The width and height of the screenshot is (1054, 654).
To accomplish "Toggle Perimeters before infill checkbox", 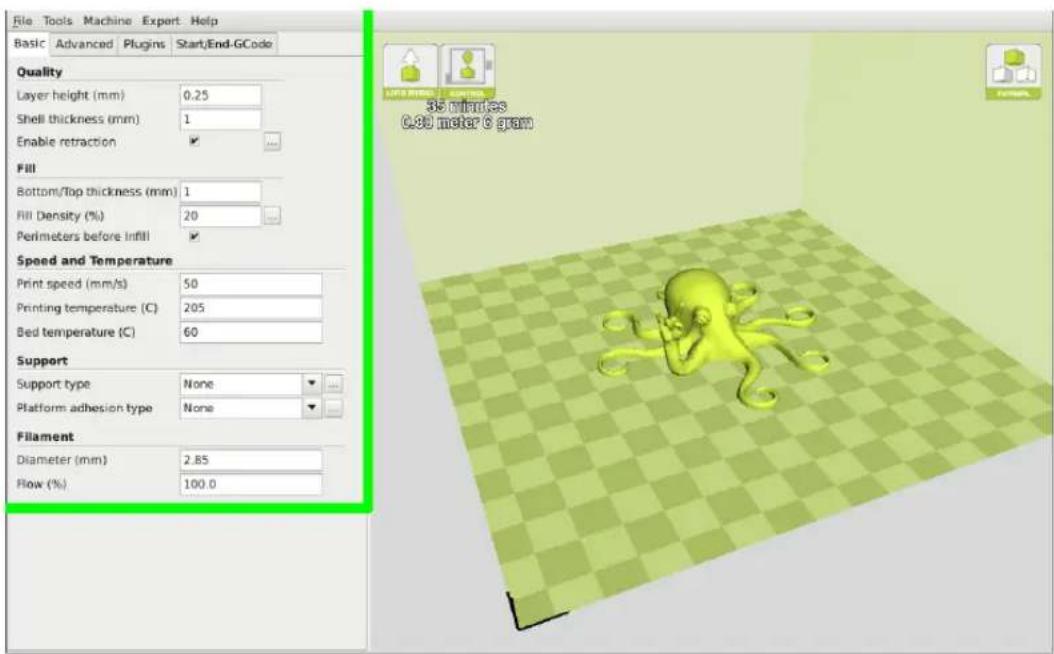I will tap(194, 236).
